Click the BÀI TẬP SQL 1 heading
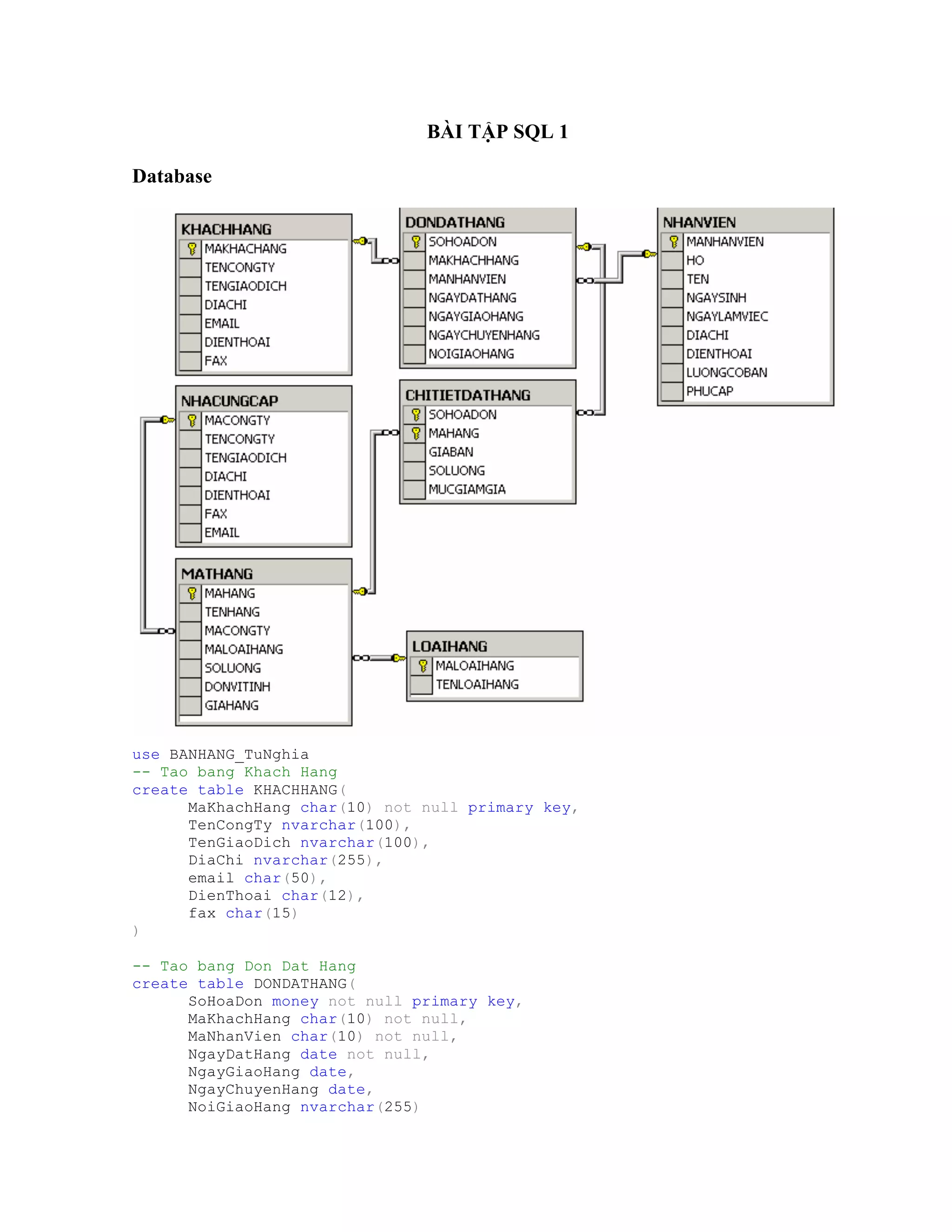 point(497,132)
